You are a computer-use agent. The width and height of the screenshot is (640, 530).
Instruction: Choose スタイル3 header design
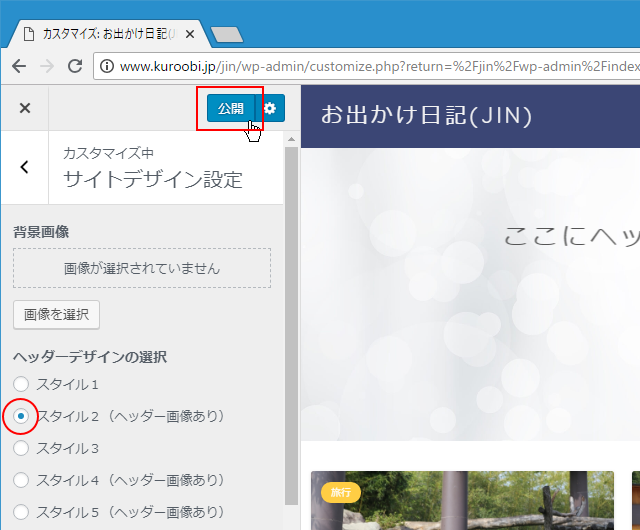21,448
